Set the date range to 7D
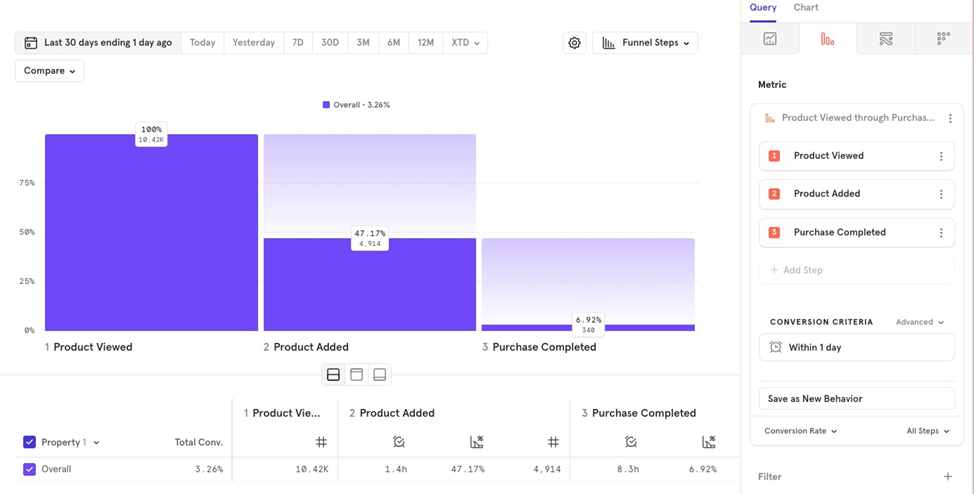The width and height of the screenshot is (974, 494). tap(298, 43)
